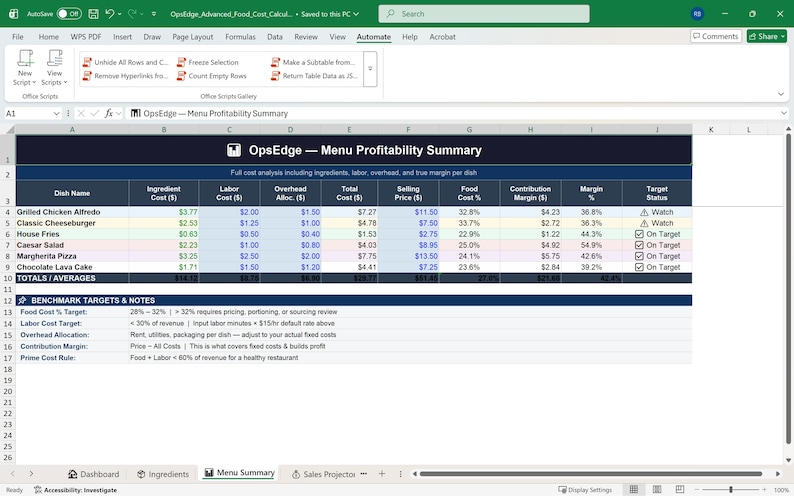Go to previous sheet tab arrow
Image resolution: width=794 pixels, height=496 pixels.
tap(13, 474)
